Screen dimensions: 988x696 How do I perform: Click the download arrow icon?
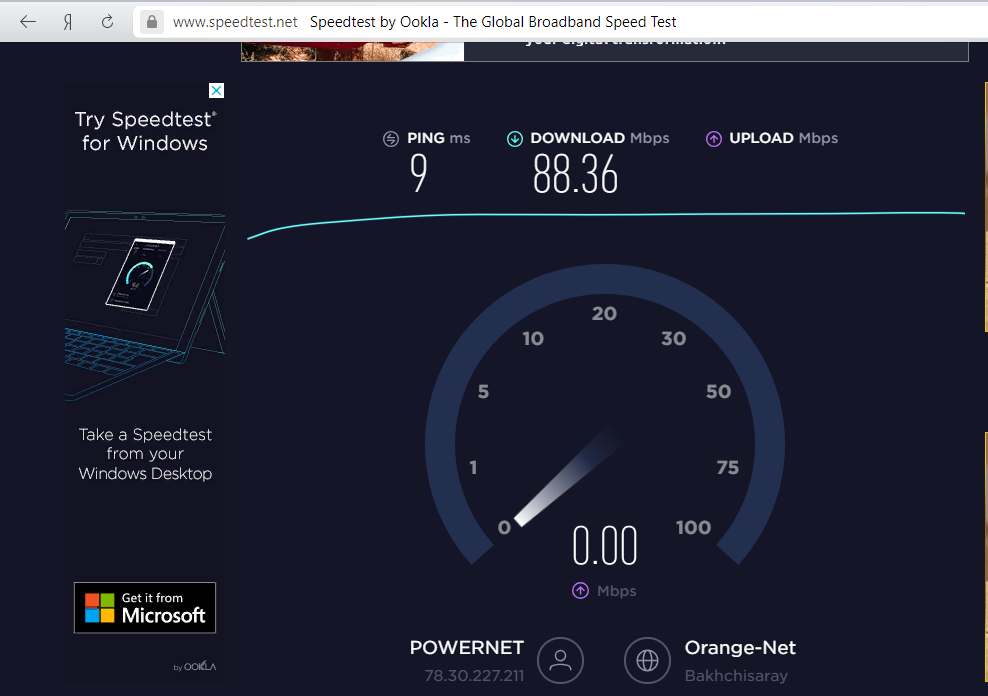point(515,139)
